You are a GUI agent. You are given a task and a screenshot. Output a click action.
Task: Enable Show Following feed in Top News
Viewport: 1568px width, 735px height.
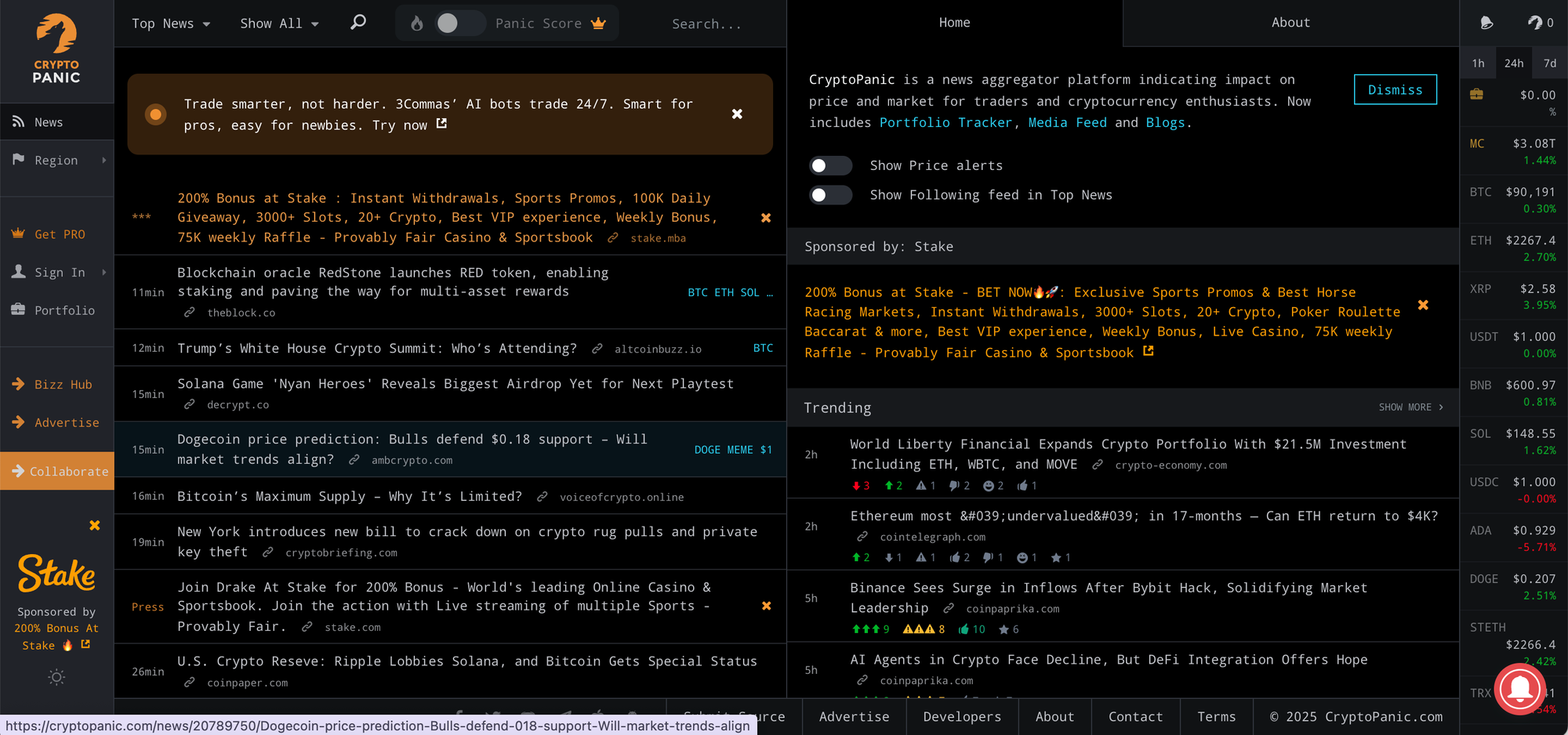830,194
